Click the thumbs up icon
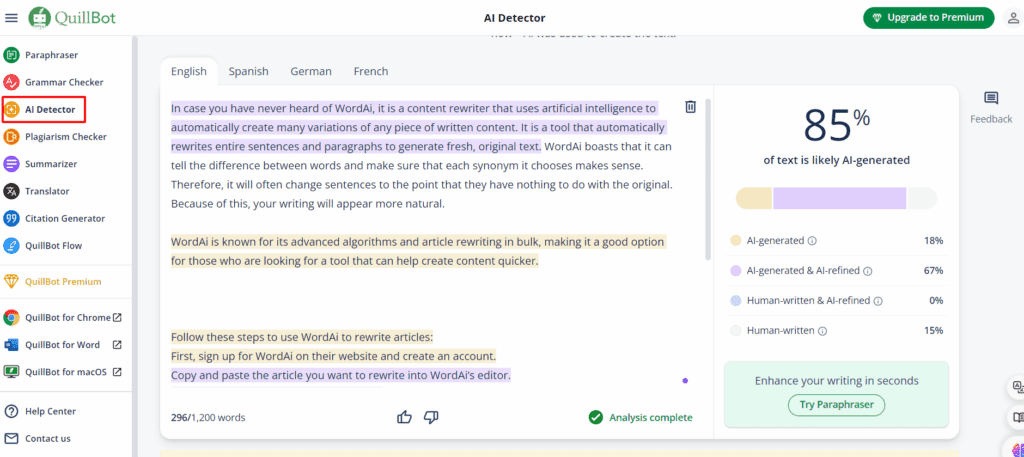The image size is (1024, 457). [x=405, y=417]
